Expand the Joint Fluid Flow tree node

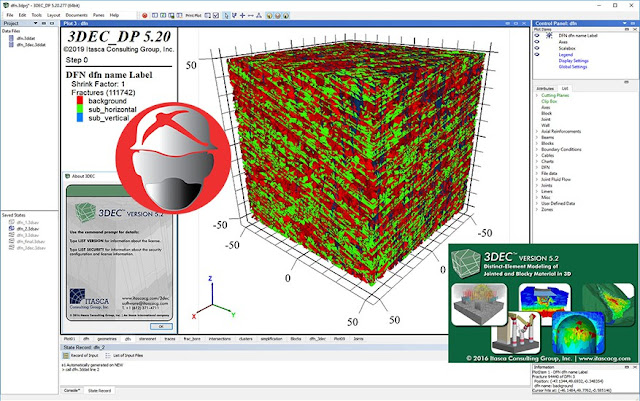[537, 179]
